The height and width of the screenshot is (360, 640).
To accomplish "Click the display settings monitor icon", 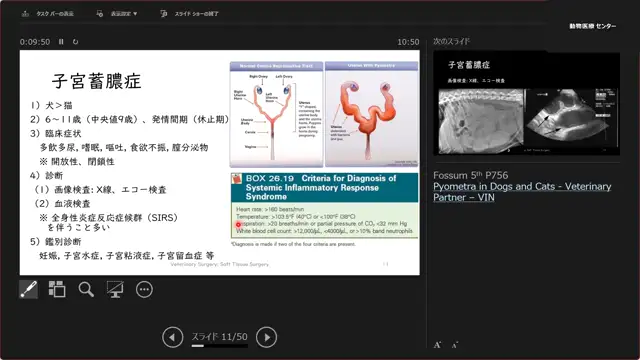I will tap(100, 13).
